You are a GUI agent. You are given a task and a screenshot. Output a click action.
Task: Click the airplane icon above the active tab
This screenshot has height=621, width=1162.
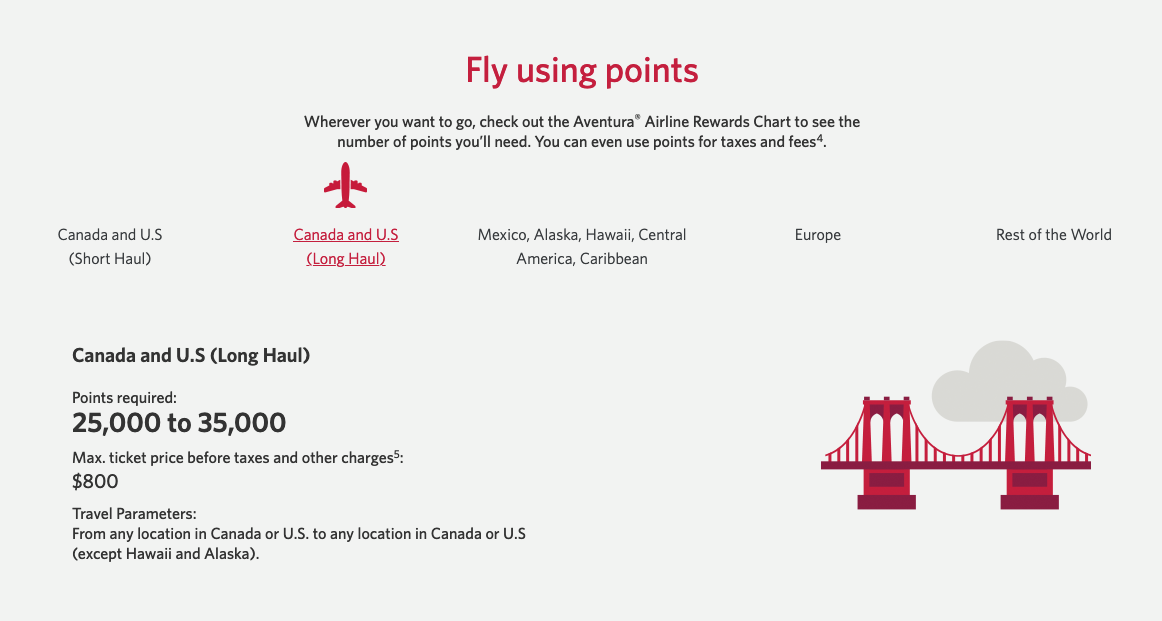coord(346,184)
